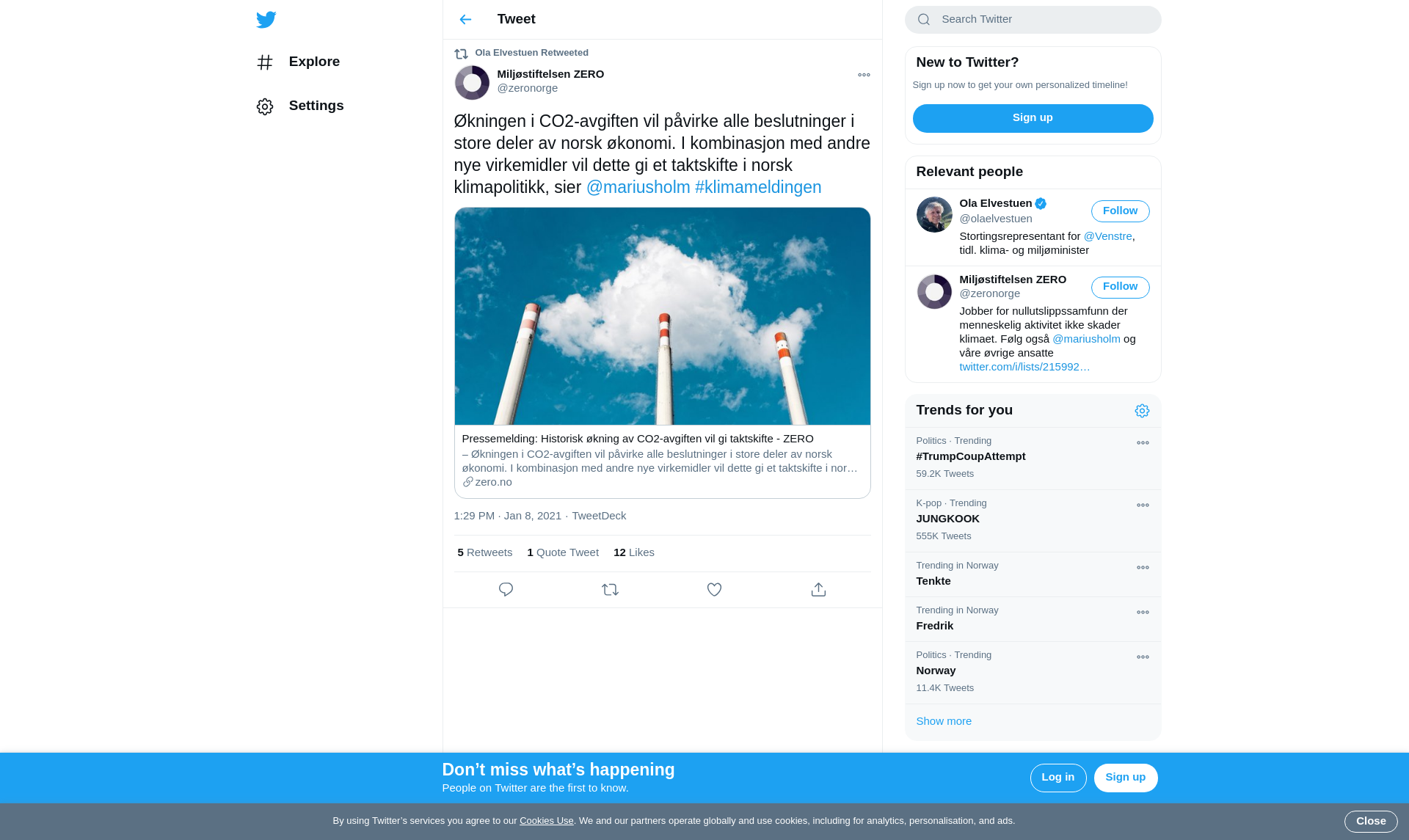Screen dimensions: 1409x840
Task: Click Pressemelding article headline
Action: [637, 439]
